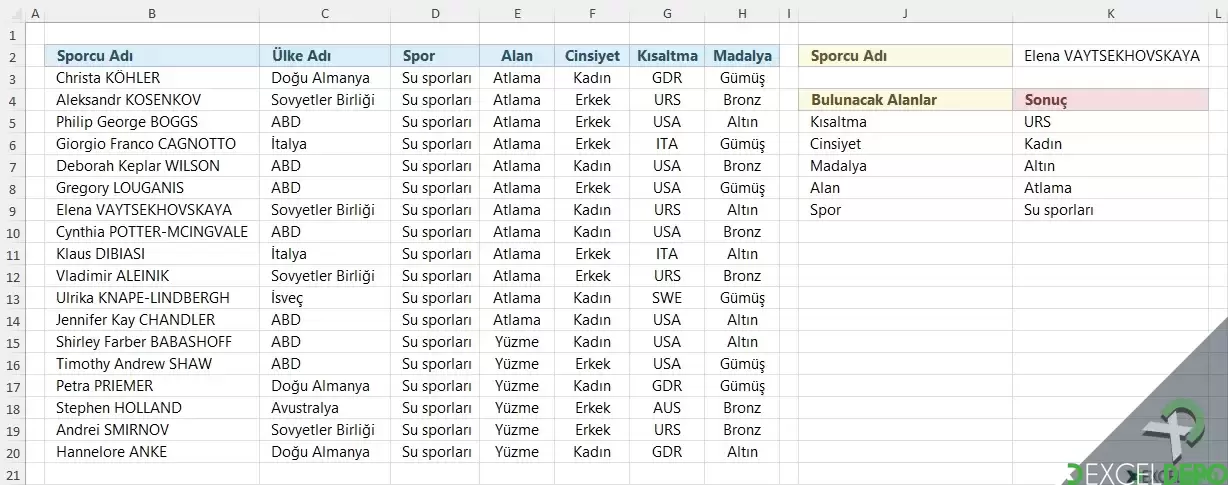1228x485 pixels.
Task: Select the yellow Sporcu Adı label in J2
Action: pyautogui.click(x=905, y=56)
